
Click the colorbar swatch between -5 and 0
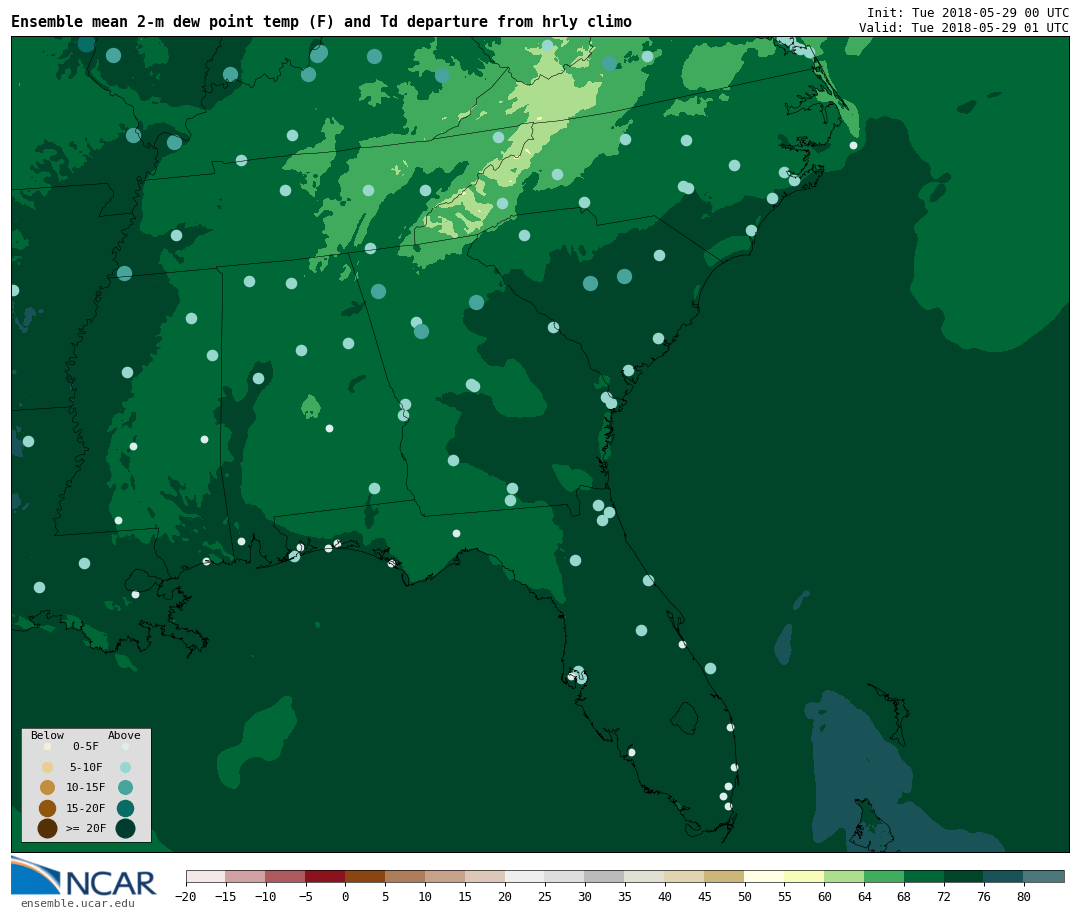tap(325, 876)
